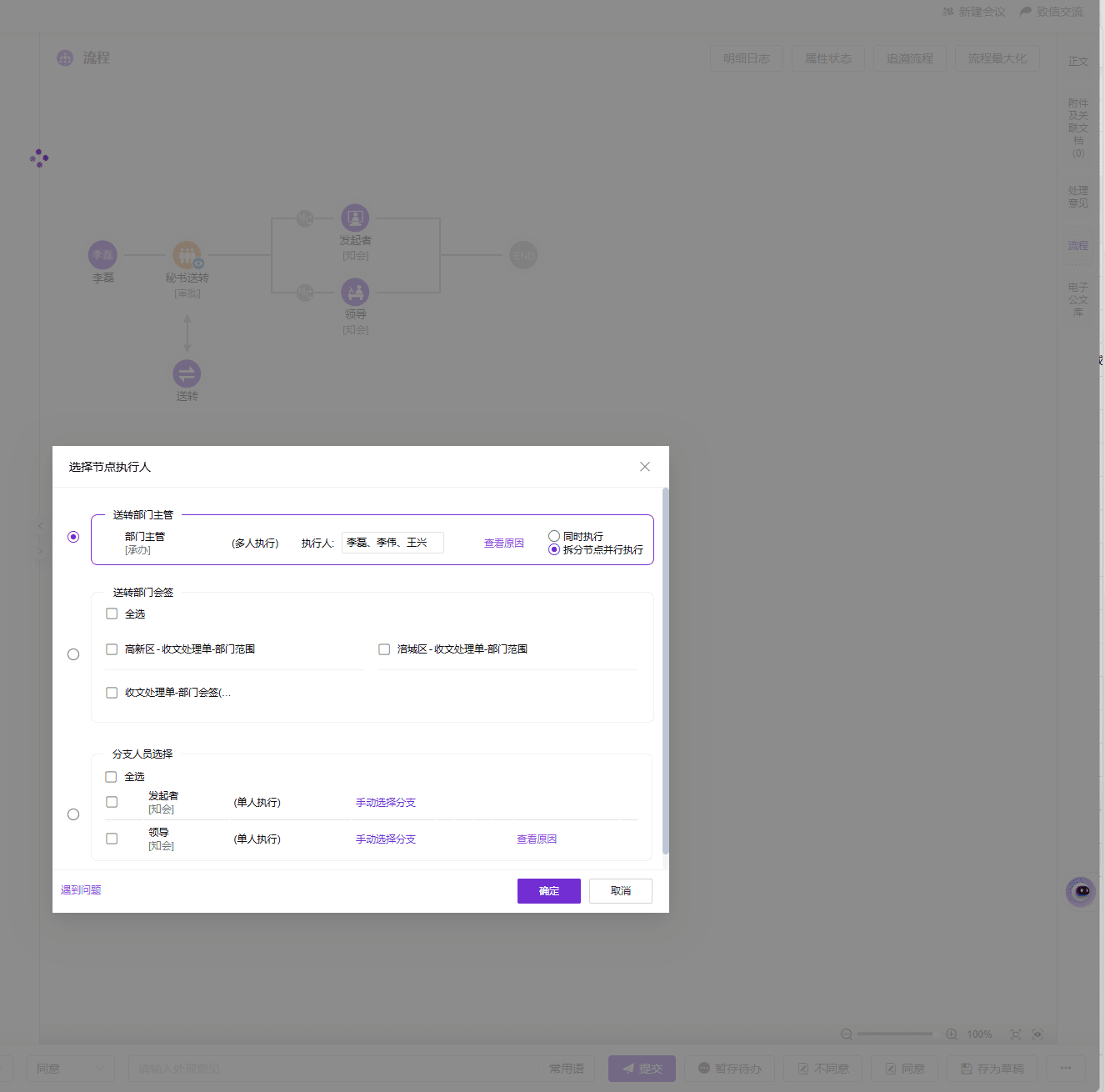Select the 分支人员选择 radio option
The height and width of the screenshot is (1092, 1105).
pyautogui.click(x=73, y=814)
